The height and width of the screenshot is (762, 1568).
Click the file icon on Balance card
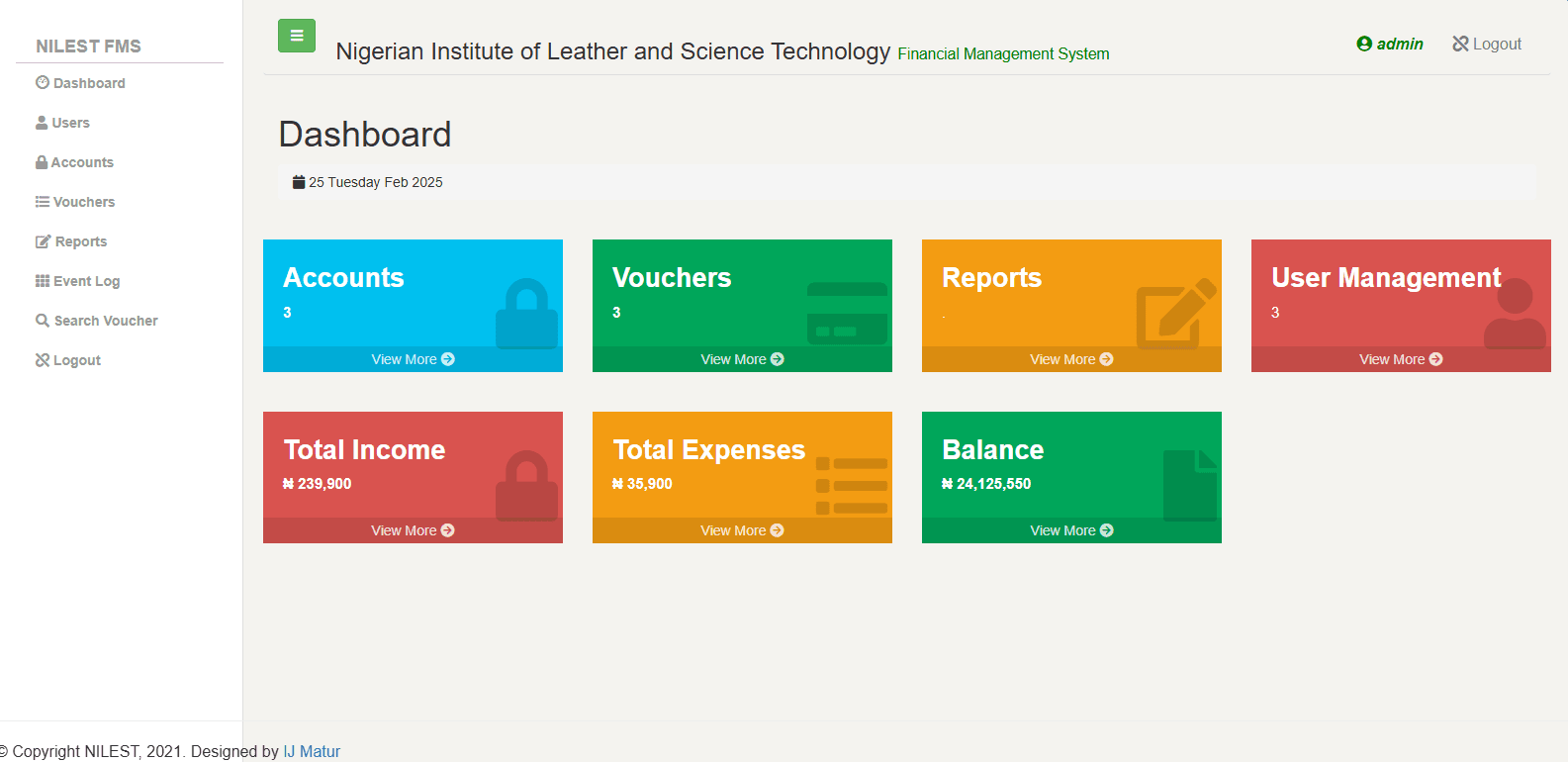pyautogui.click(x=1190, y=485)
